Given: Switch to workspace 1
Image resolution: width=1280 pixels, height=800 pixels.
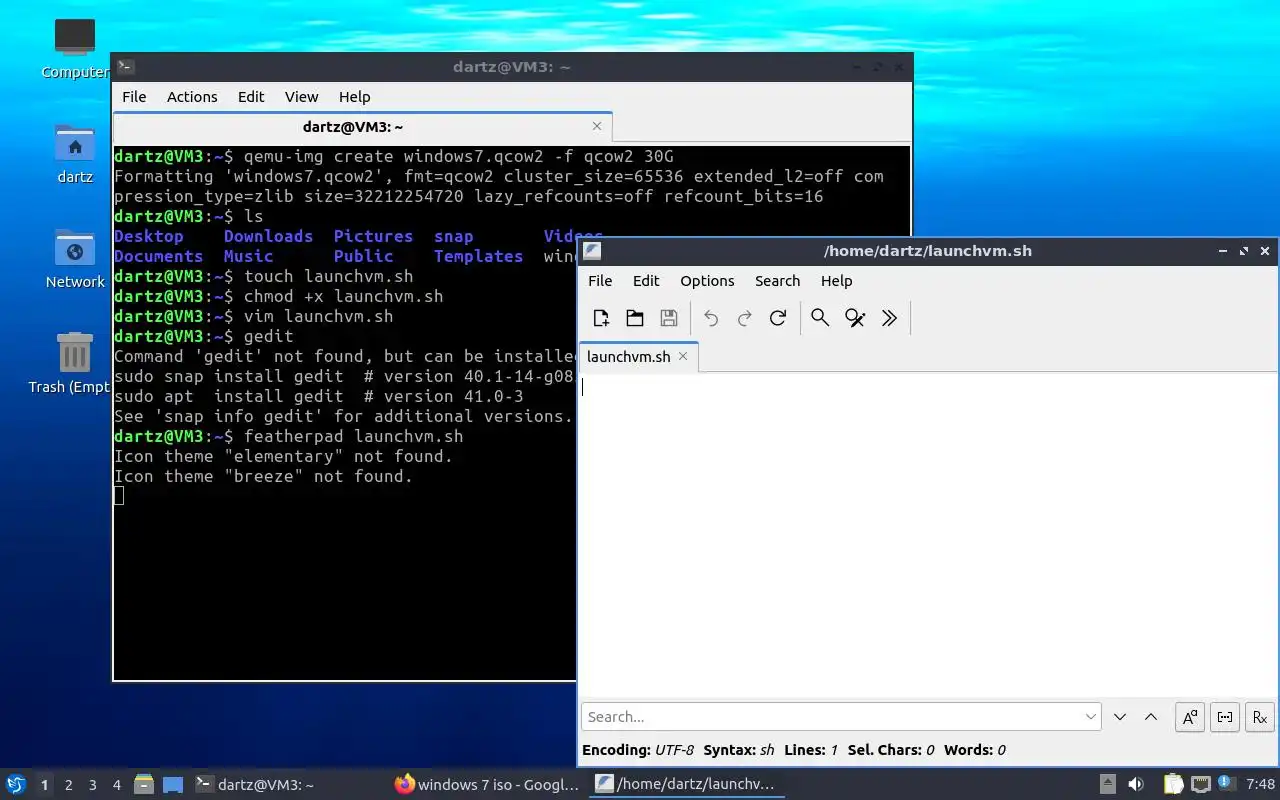Looking at the screenshot, I should [44, 785].
